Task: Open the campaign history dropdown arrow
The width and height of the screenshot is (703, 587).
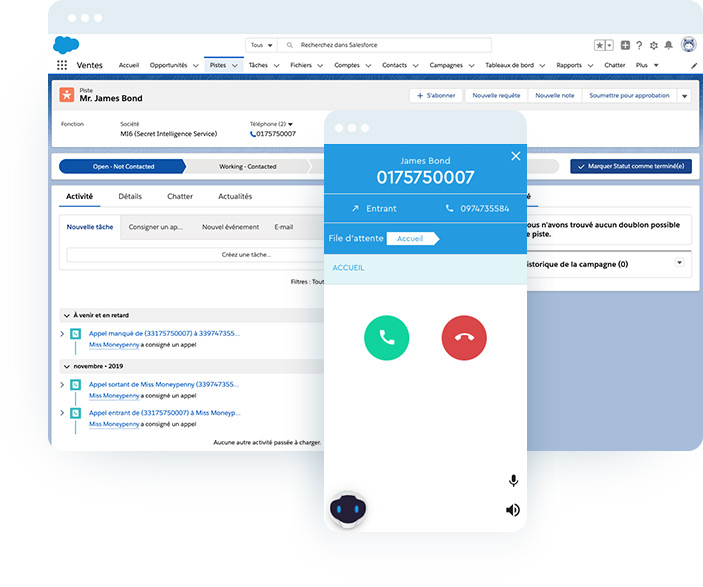Action: 679,262
